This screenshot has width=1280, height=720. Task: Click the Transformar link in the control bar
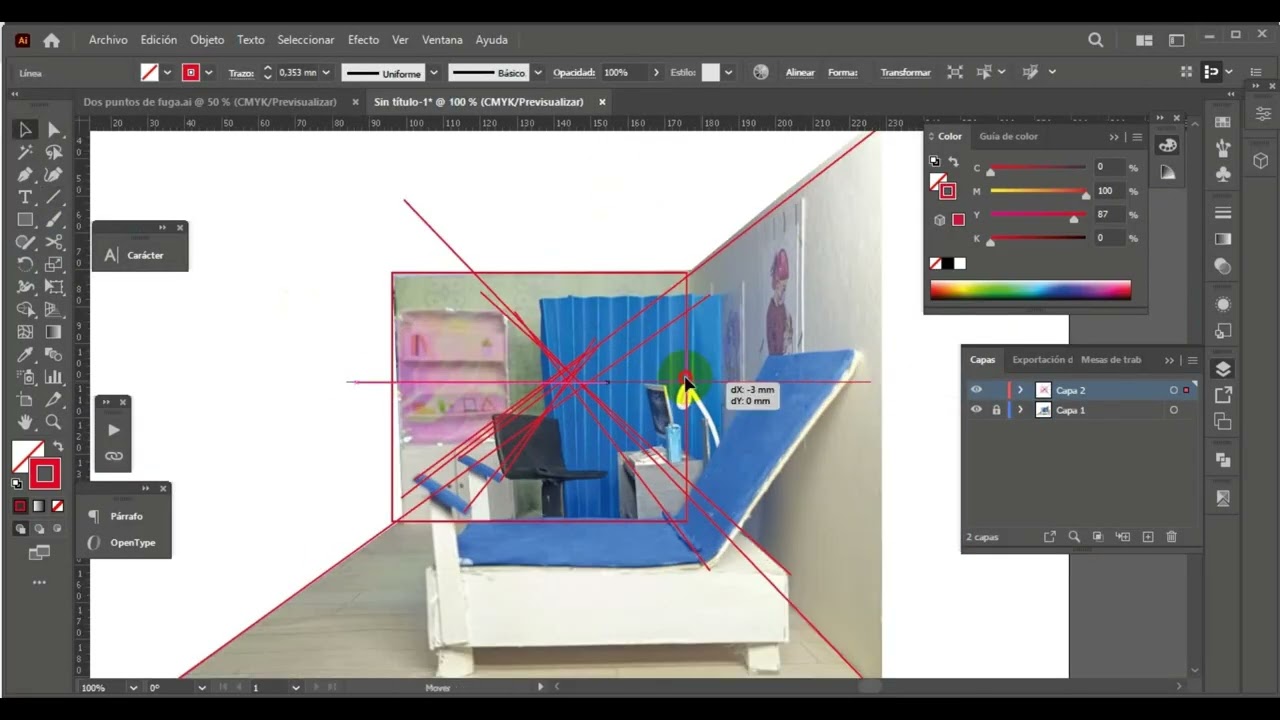905,73
